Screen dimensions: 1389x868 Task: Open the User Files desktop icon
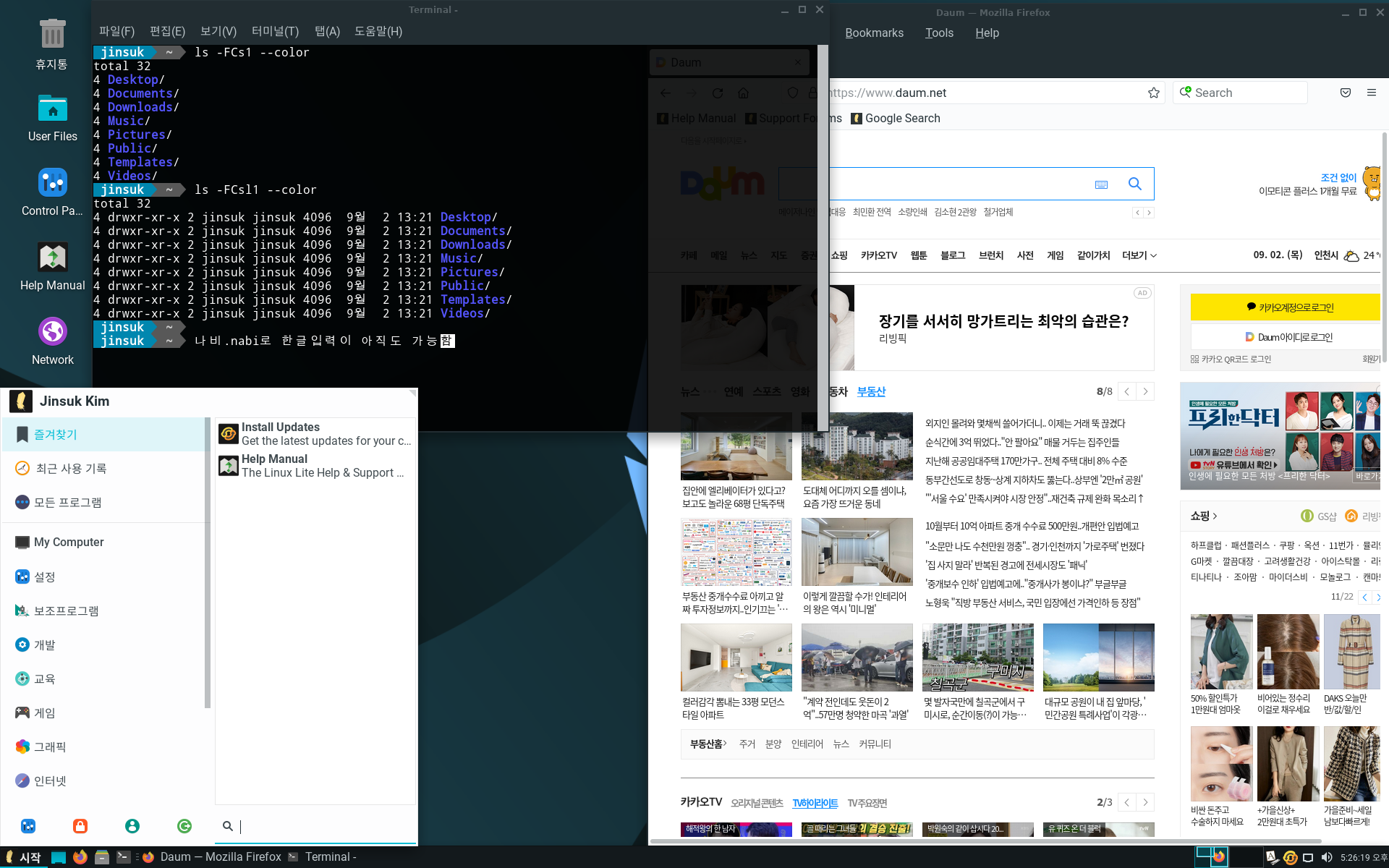(x=52, y=117)
